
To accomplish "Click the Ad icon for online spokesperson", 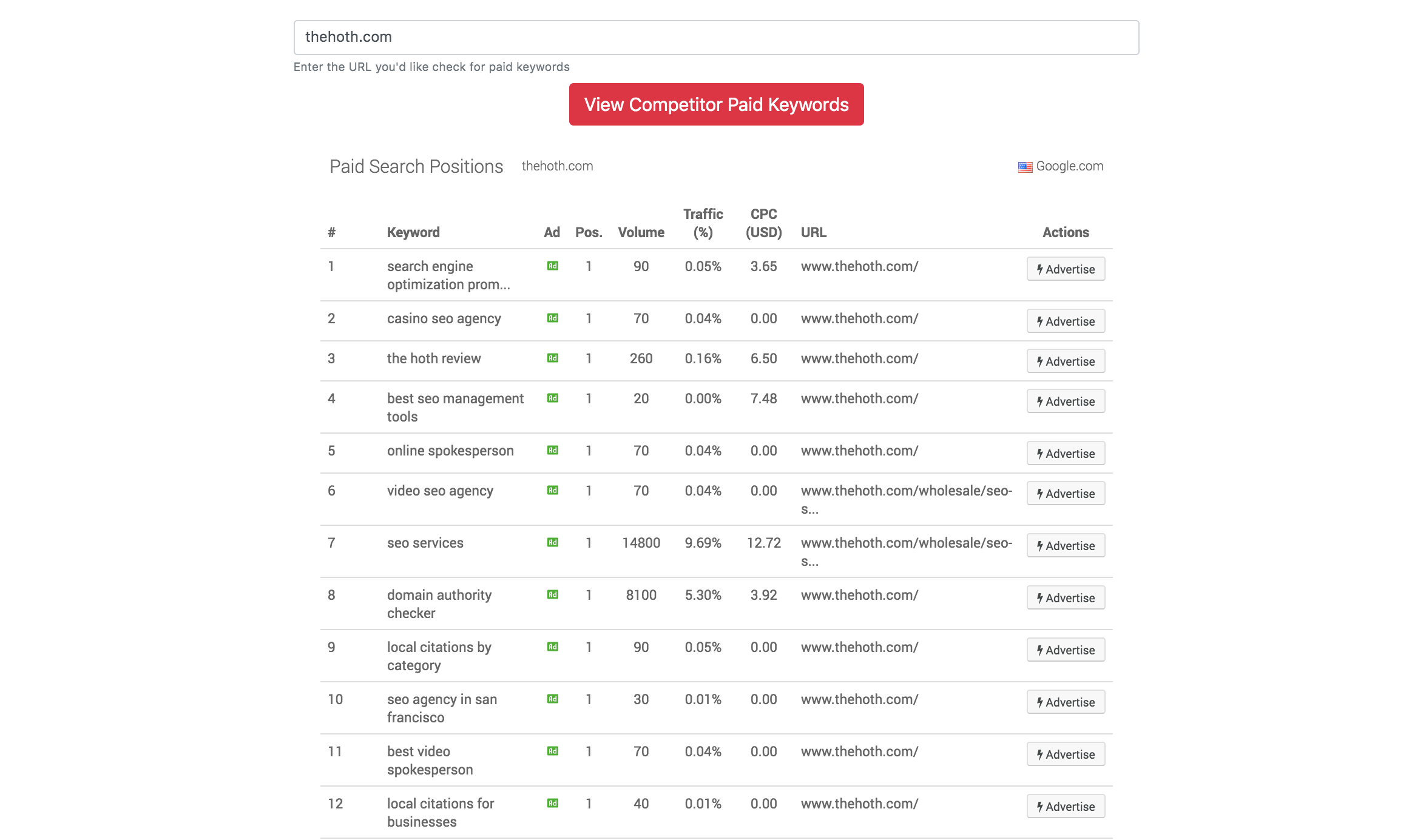I will (552, 451).
